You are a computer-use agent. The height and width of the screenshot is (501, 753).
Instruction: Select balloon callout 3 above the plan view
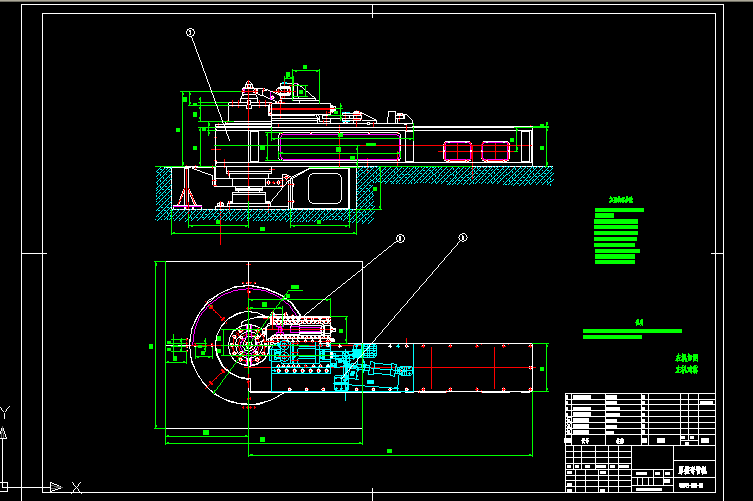click(x=462, y=239)
